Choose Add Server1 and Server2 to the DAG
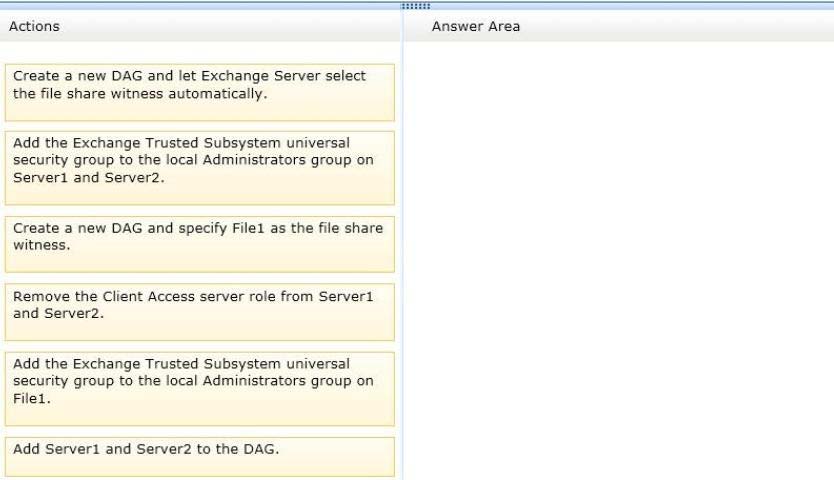Screen dimensions: 834x480 (200, 457)
